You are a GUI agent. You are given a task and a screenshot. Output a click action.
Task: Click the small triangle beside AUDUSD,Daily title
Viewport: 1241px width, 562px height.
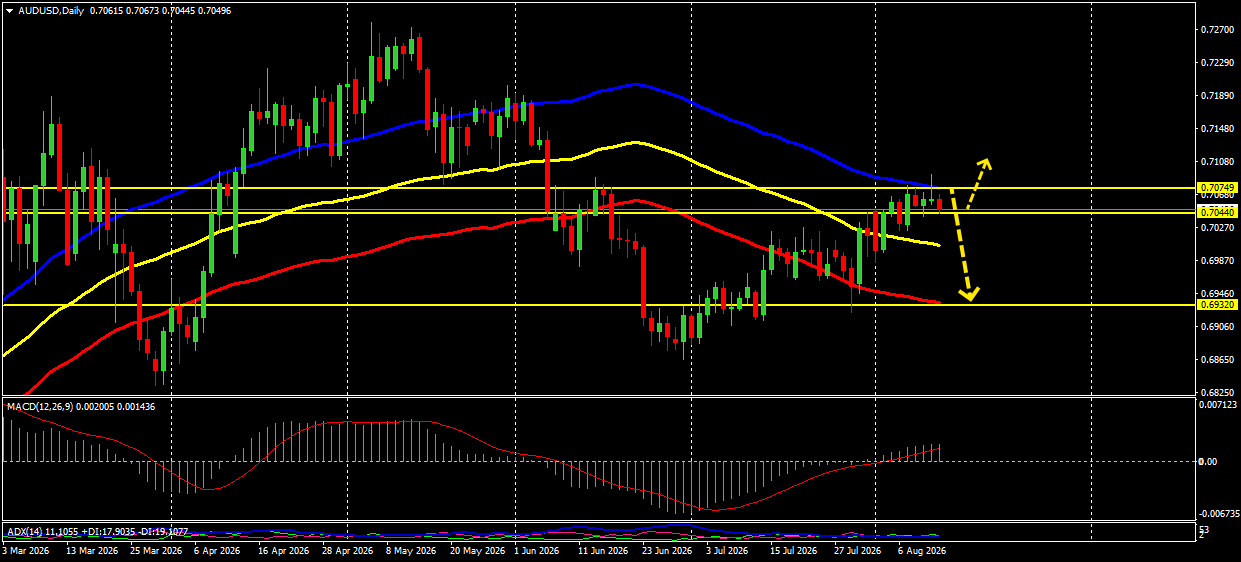click(9, 10)
